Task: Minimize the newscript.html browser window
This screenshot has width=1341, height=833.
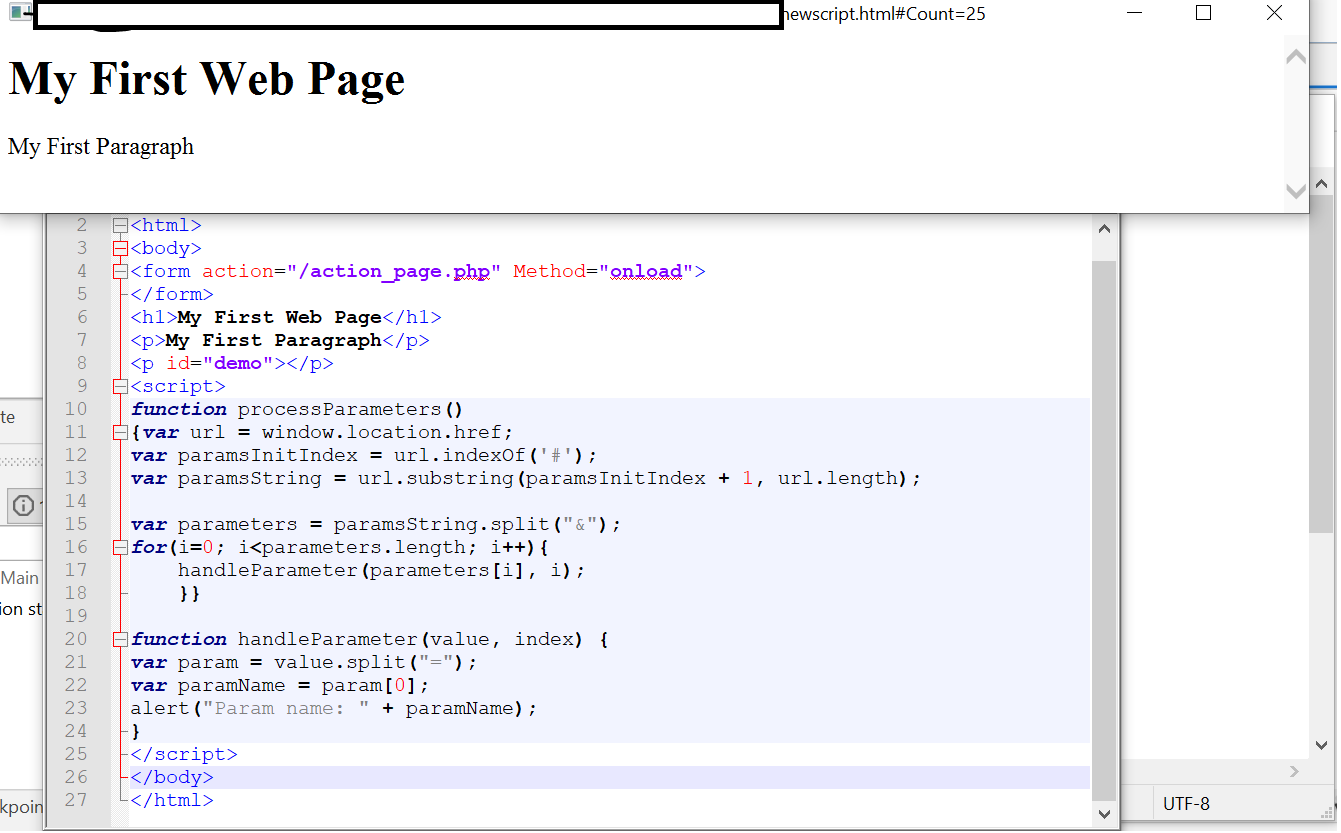Action: pyautogui.click(x=1134, y=13)
